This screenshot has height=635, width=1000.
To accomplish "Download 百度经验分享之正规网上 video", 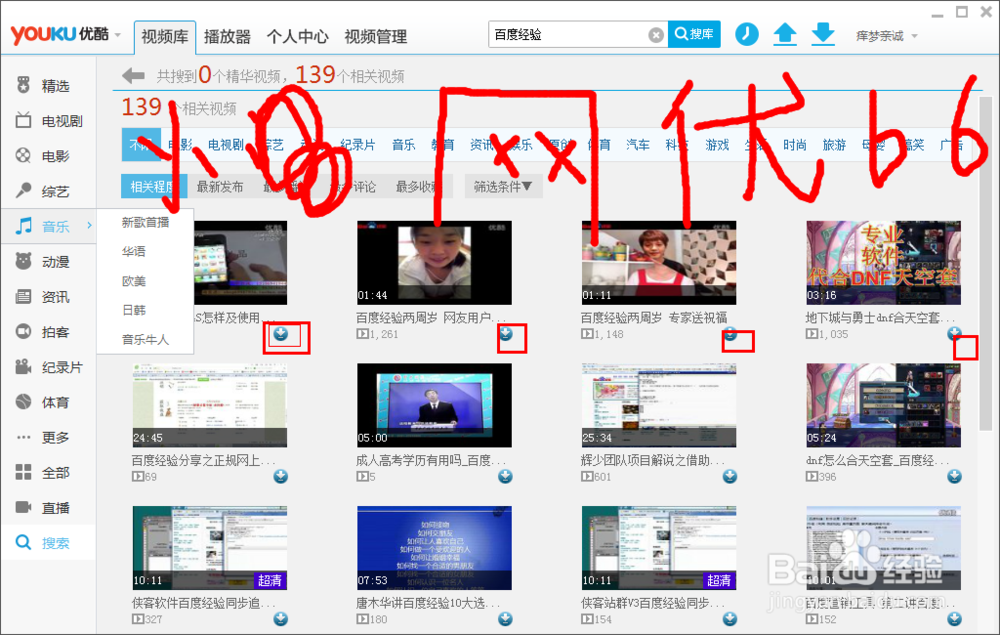I will [281, 476].
